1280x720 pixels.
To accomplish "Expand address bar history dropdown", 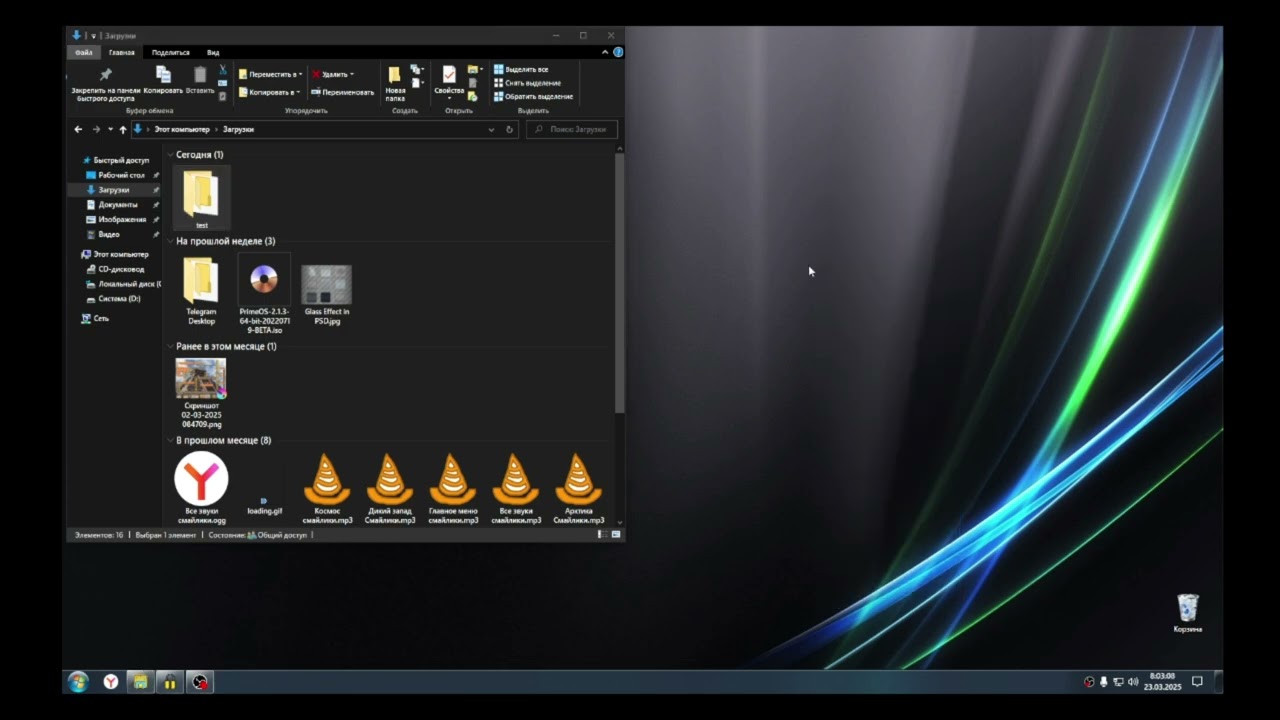I will point(491,129).
